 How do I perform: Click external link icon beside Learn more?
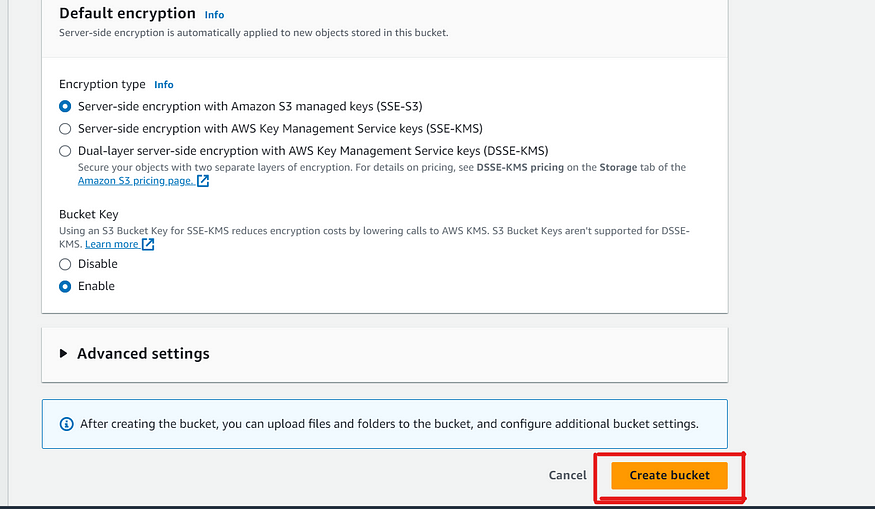pyautogui.click(x=148, y=244)
